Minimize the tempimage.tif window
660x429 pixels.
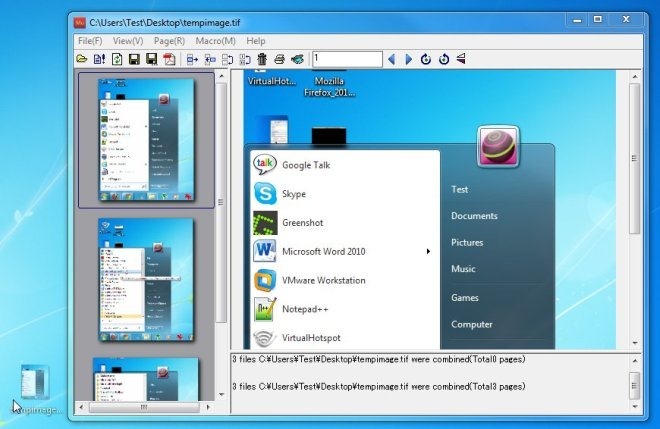click(x=577, y=20)
